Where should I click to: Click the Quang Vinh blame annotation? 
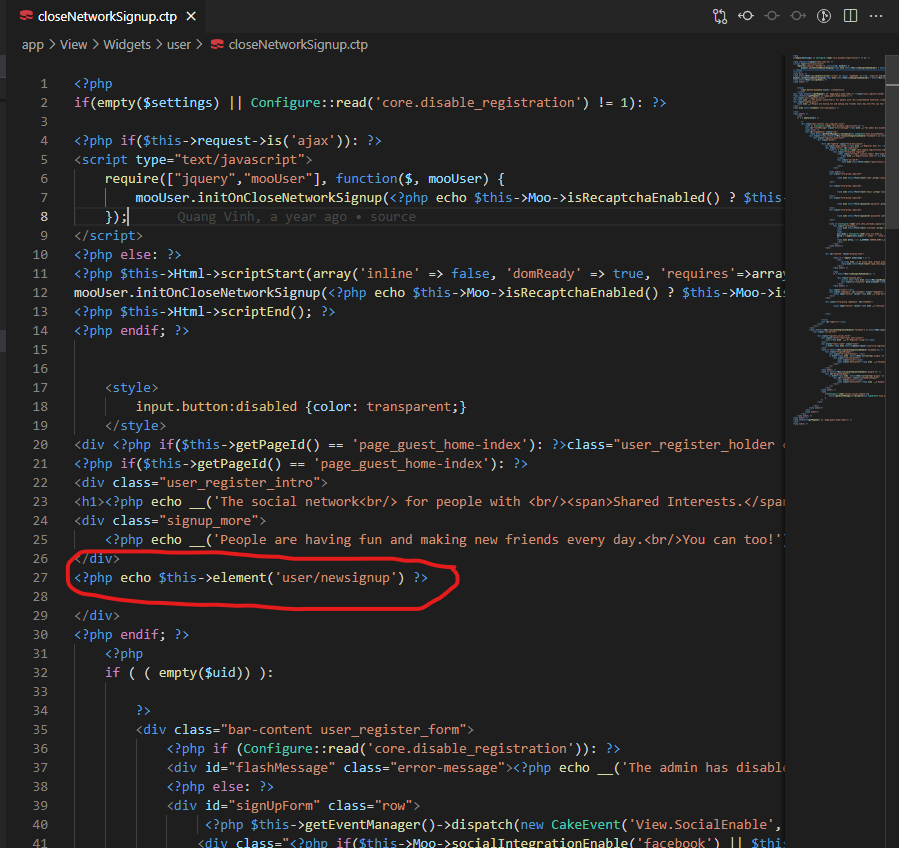coord(296,217)
